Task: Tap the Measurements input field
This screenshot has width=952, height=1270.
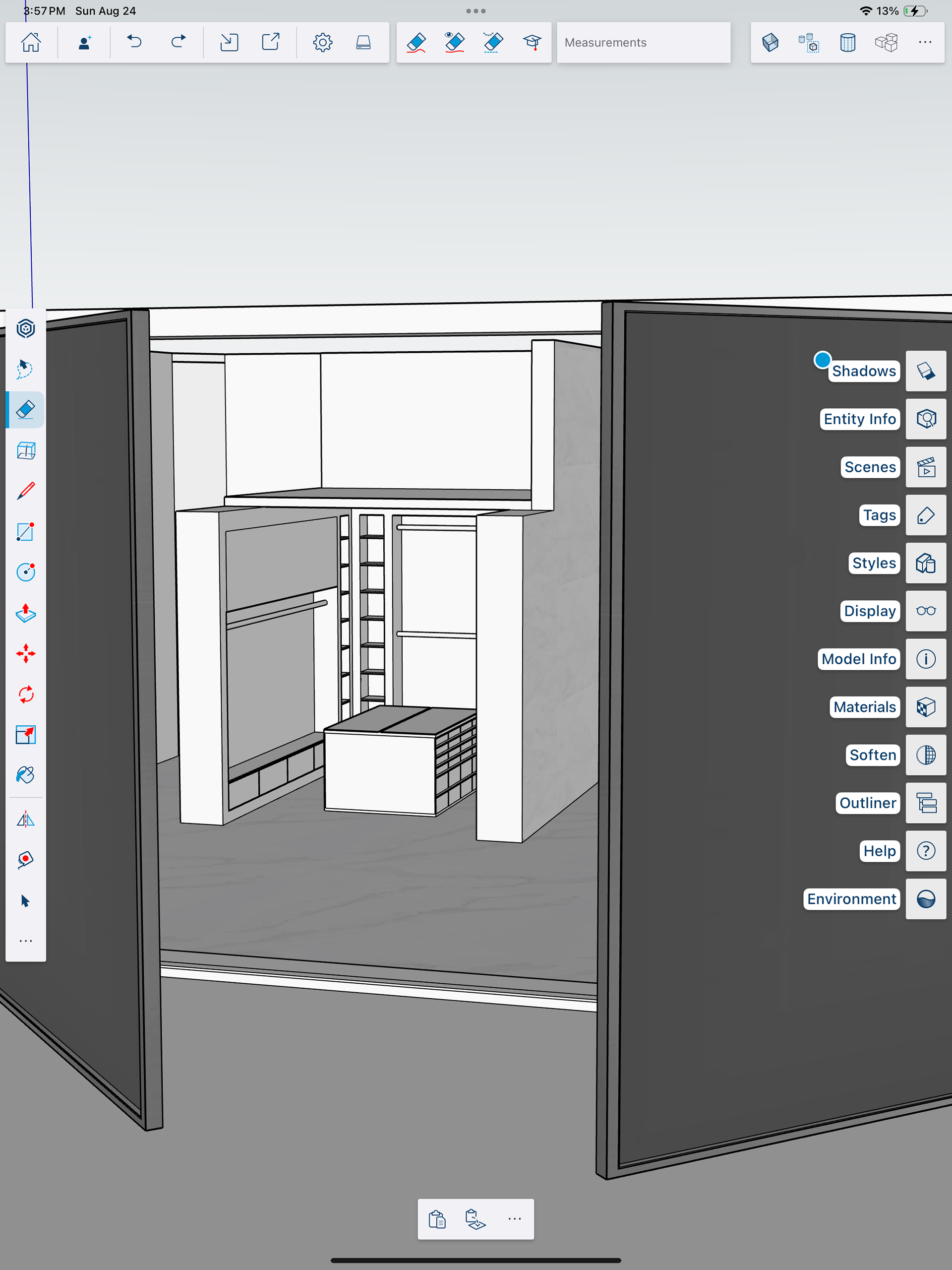Action: [643, 43]
